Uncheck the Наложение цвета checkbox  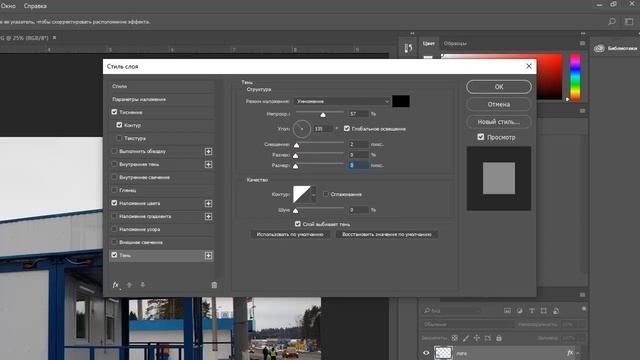point(114,203)
